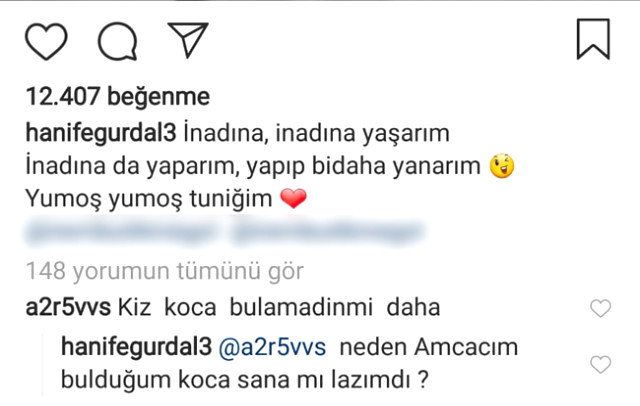Click the red heart emoji in caption
Viewport: 640px width, 406px height.
click(293, 198)
